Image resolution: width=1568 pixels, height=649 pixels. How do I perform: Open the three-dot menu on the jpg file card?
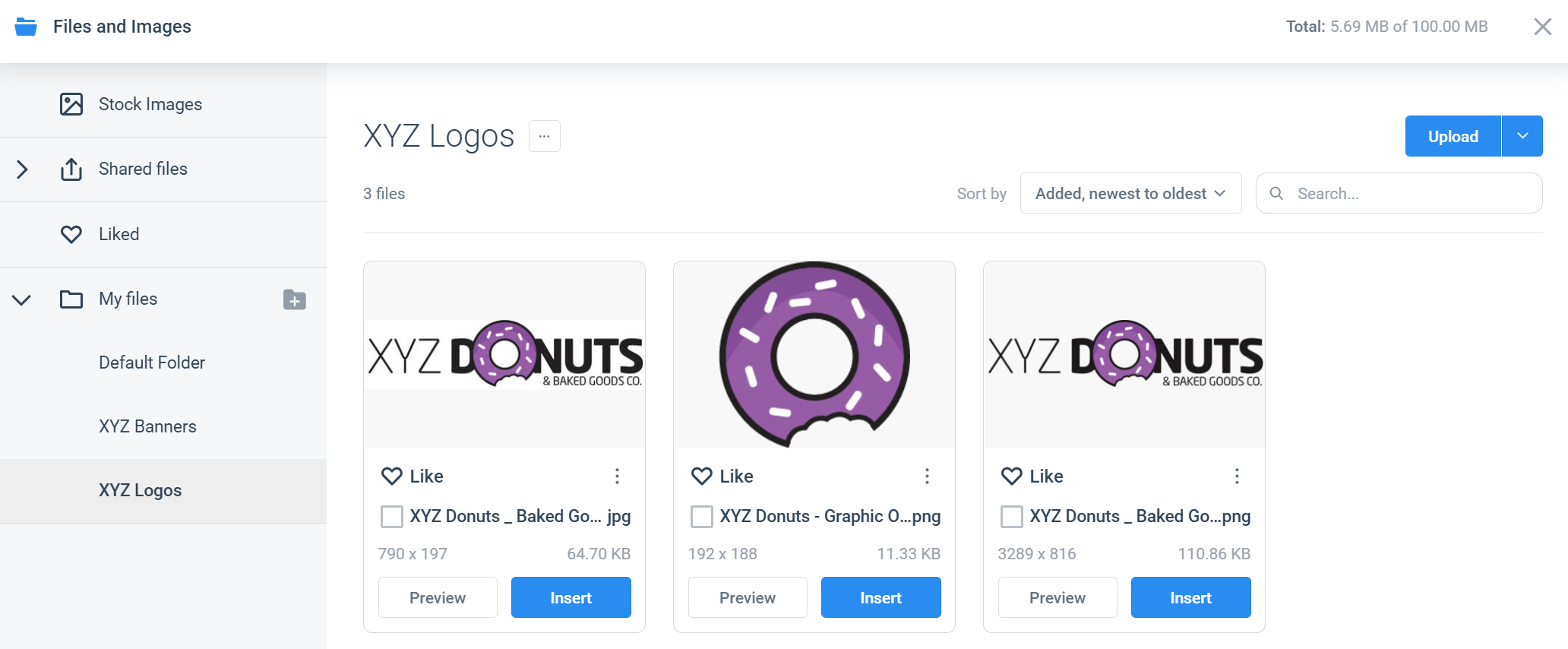[x=617, y=476]
